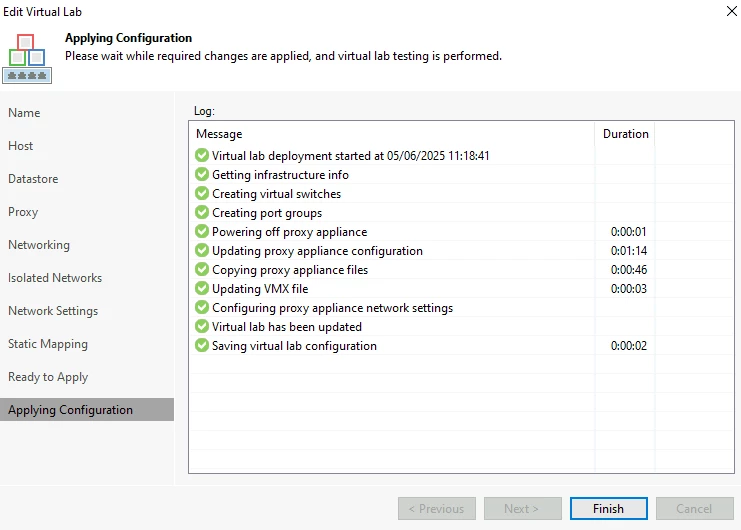Click green check for Copying proxy appliance files
The image size is (741, 530).
[202, 269]
